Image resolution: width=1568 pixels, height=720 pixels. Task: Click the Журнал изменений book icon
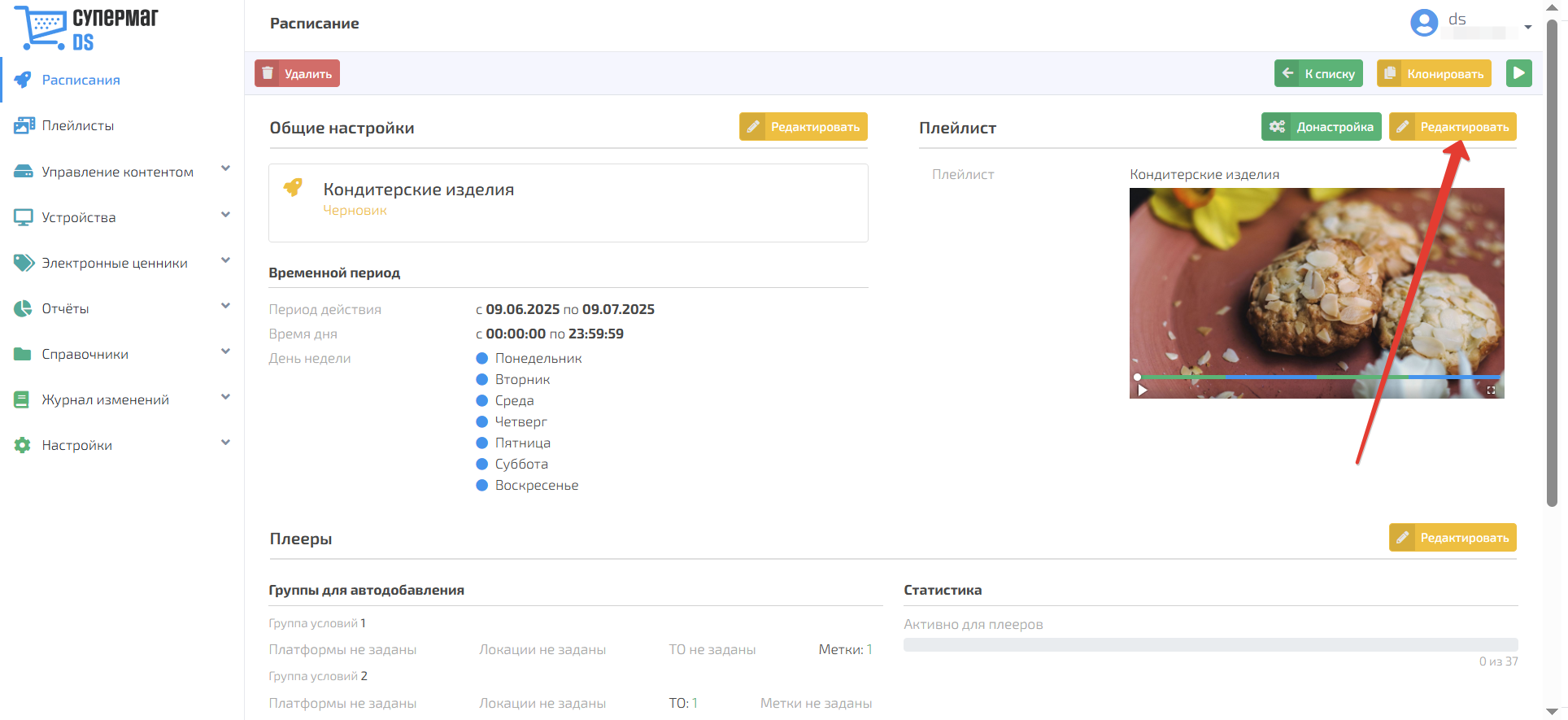pos(22,399)
